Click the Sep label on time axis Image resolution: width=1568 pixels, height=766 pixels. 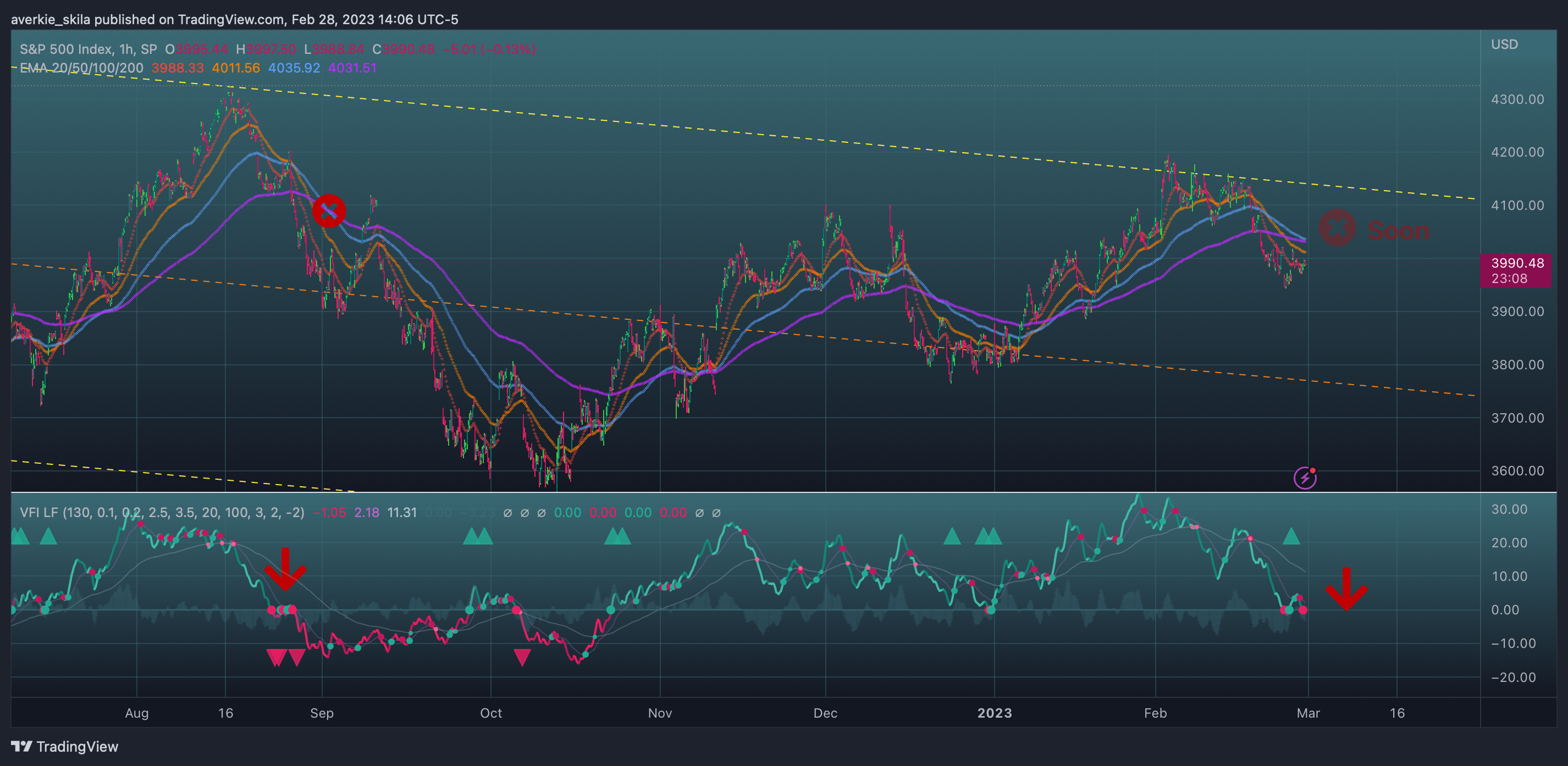322,713
